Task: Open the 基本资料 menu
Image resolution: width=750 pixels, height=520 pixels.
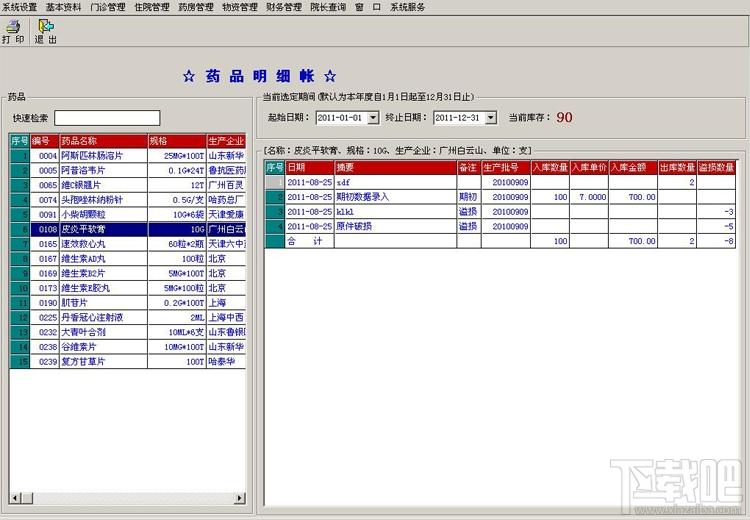Action: tap(64, 7)
